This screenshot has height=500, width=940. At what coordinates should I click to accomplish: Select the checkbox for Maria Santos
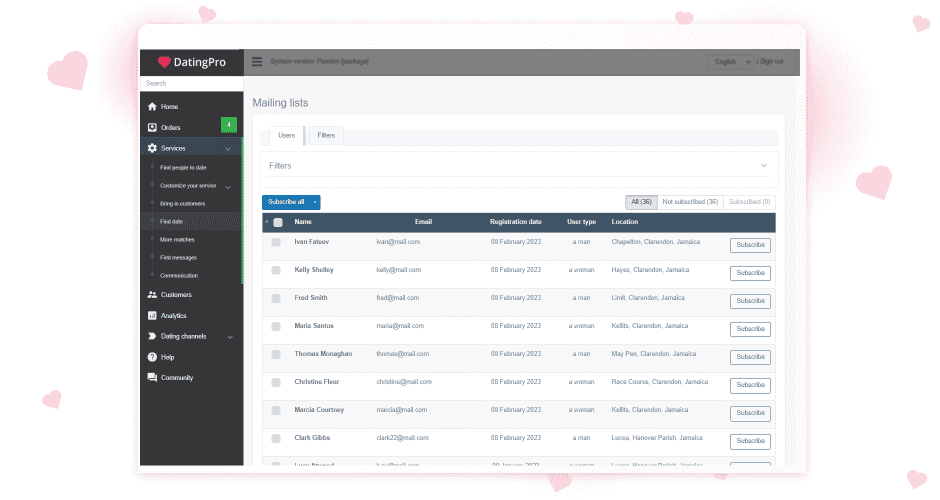276,326
